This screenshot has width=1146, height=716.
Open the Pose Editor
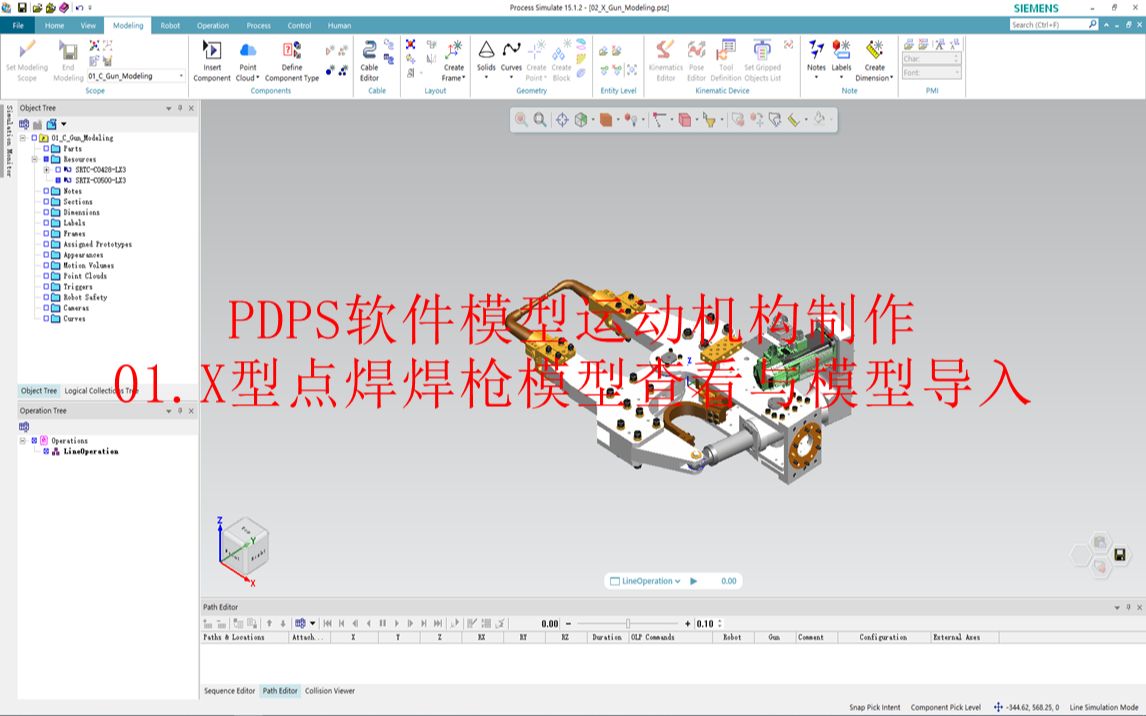click(694, 58)
